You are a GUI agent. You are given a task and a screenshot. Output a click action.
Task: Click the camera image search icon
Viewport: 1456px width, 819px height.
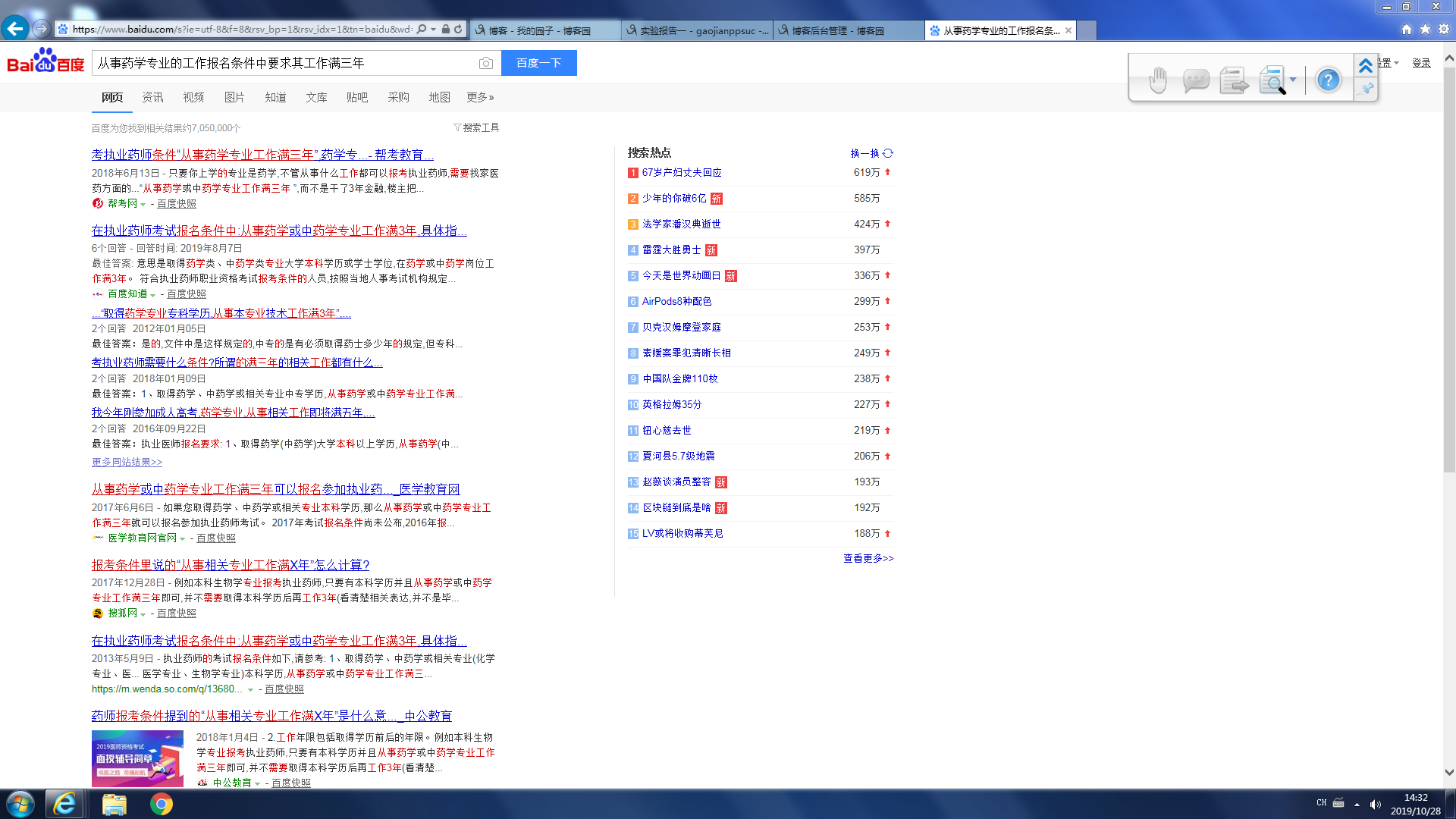click(x=486, y=63)
